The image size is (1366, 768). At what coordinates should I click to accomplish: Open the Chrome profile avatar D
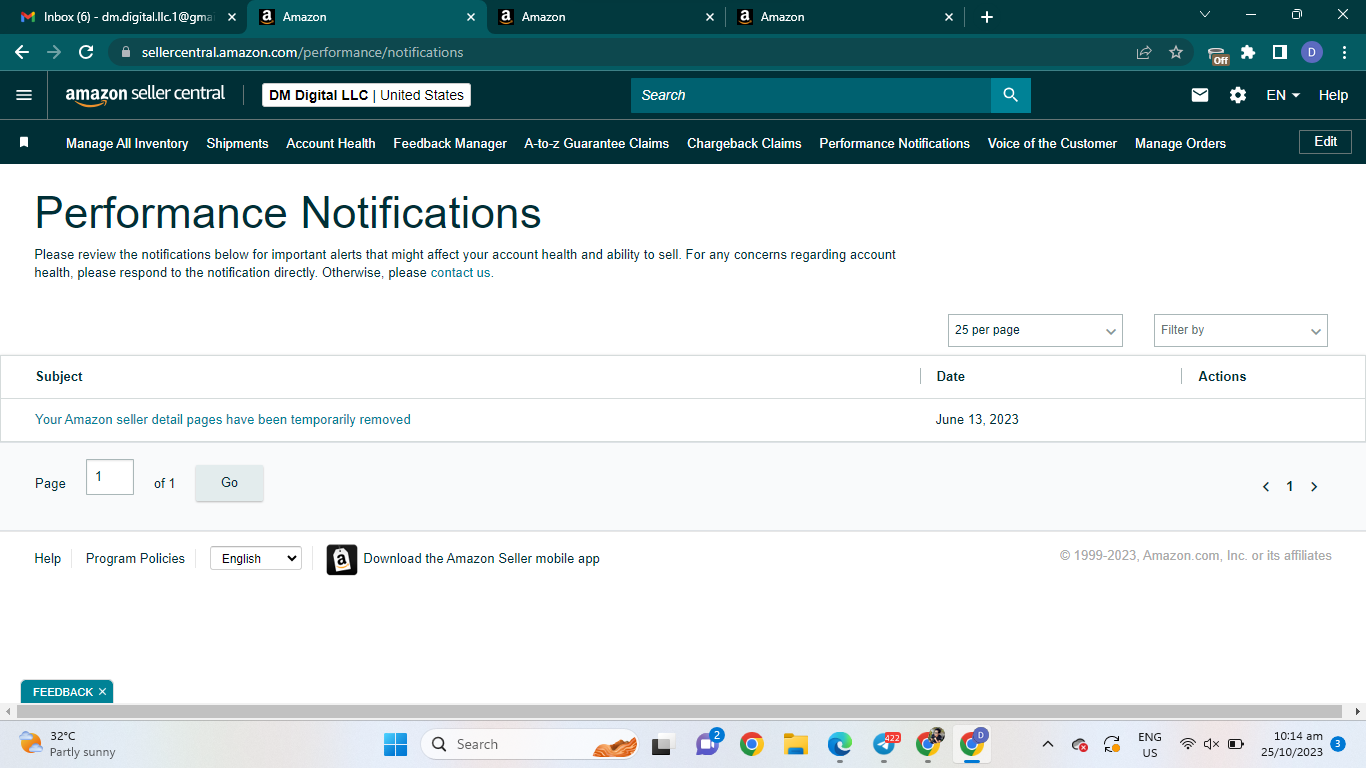tap(1312, 52)
